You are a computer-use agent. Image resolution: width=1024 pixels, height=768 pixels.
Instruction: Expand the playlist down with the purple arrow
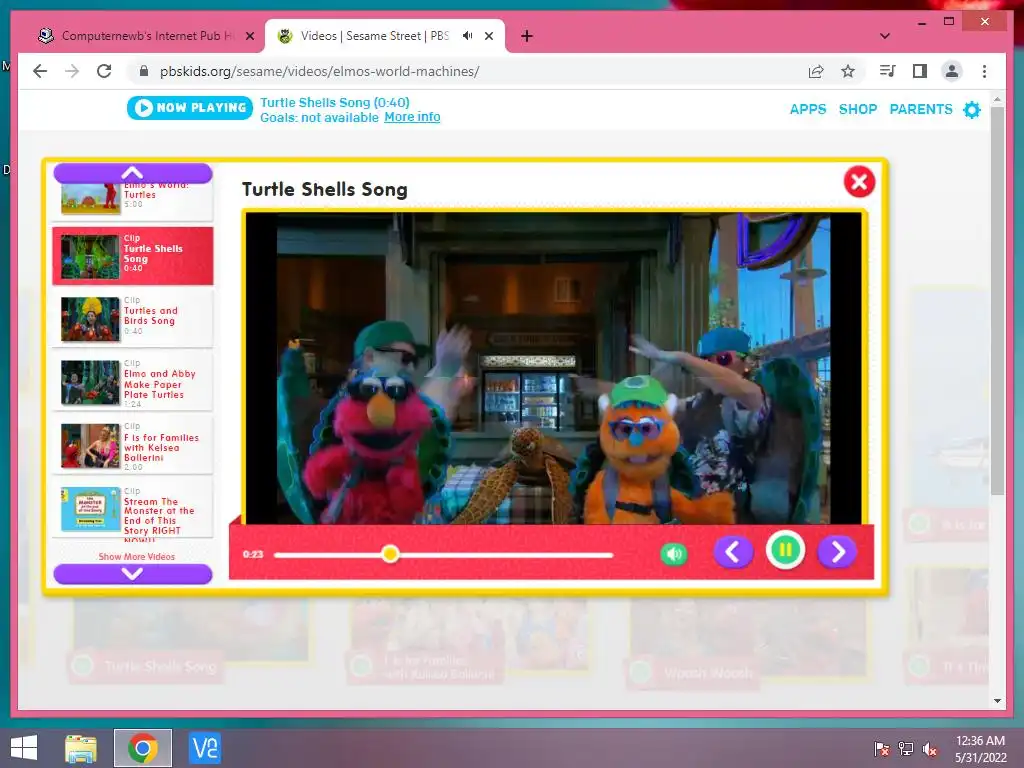click(x=133, y=574)
